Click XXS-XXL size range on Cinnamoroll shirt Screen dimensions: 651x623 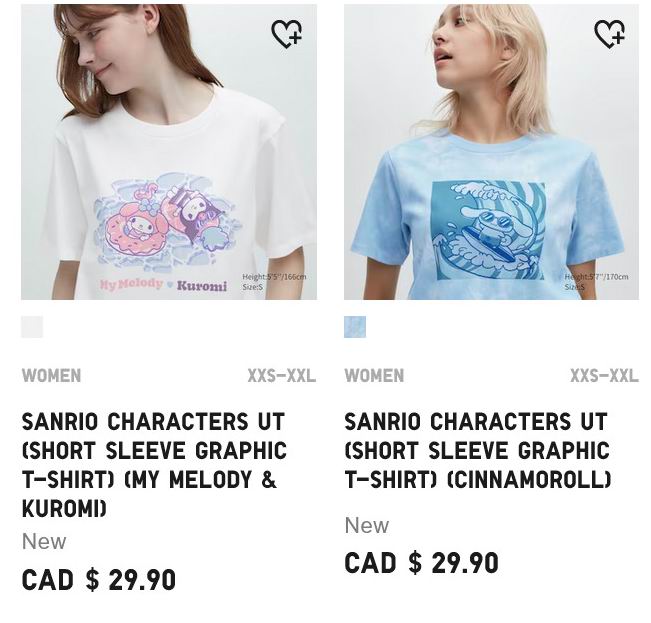point(604,376)
